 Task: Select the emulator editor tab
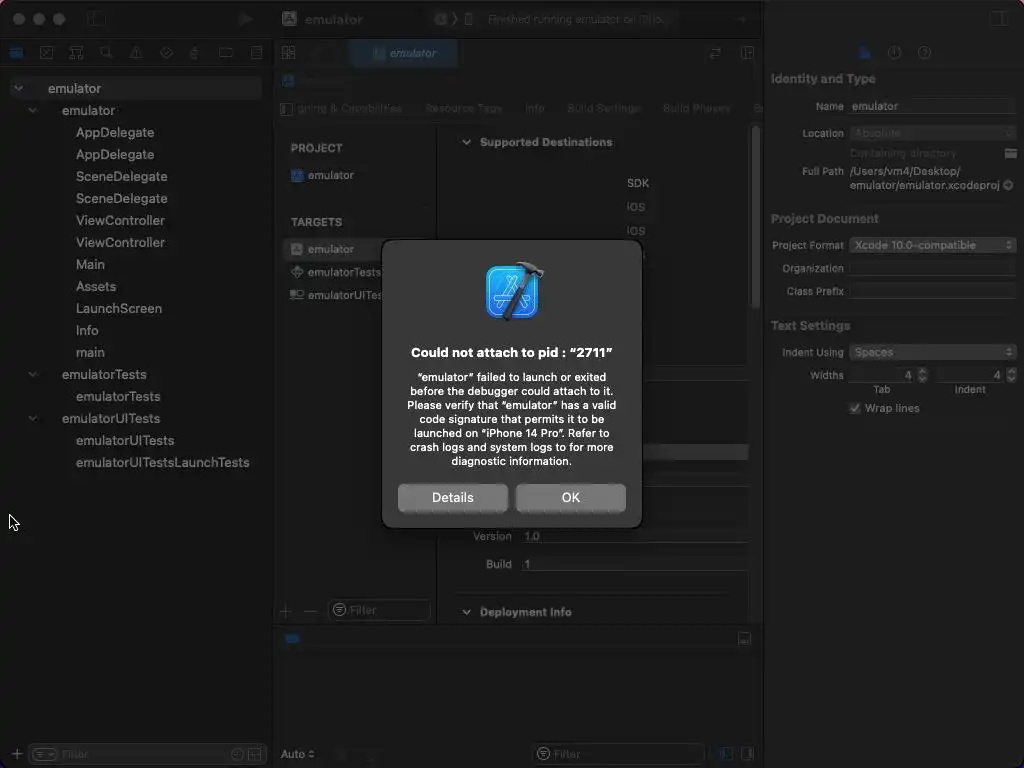pos(404,53)
